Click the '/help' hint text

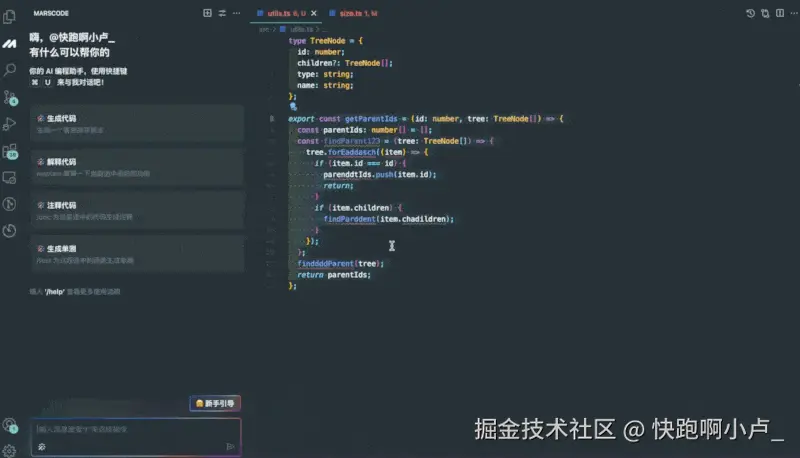(55, 292)
